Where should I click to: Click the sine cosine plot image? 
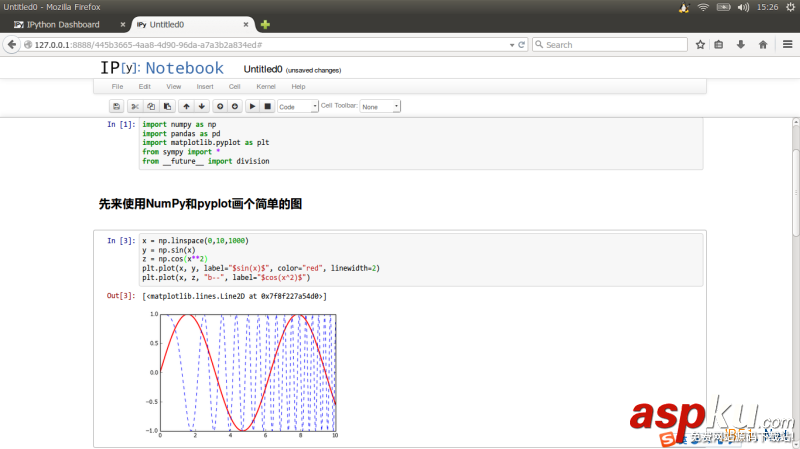[243, 373]
